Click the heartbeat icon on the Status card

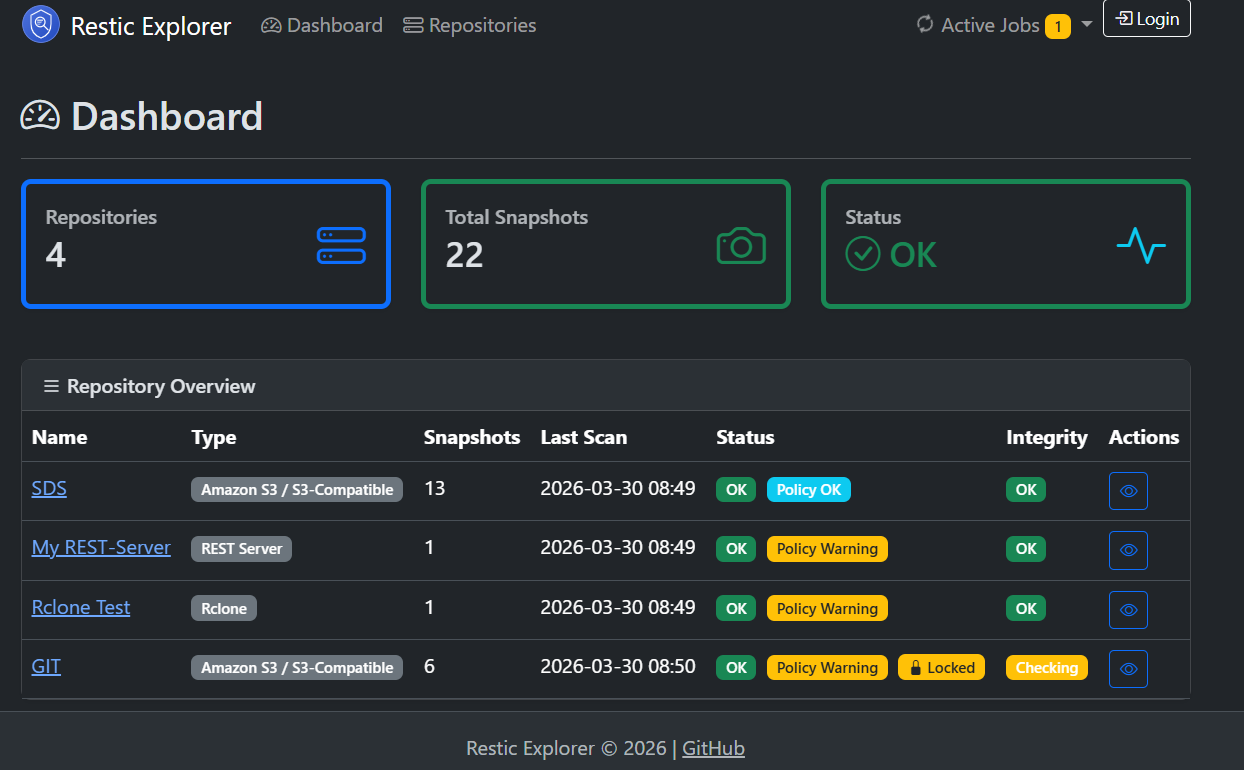pos(1141,243)
